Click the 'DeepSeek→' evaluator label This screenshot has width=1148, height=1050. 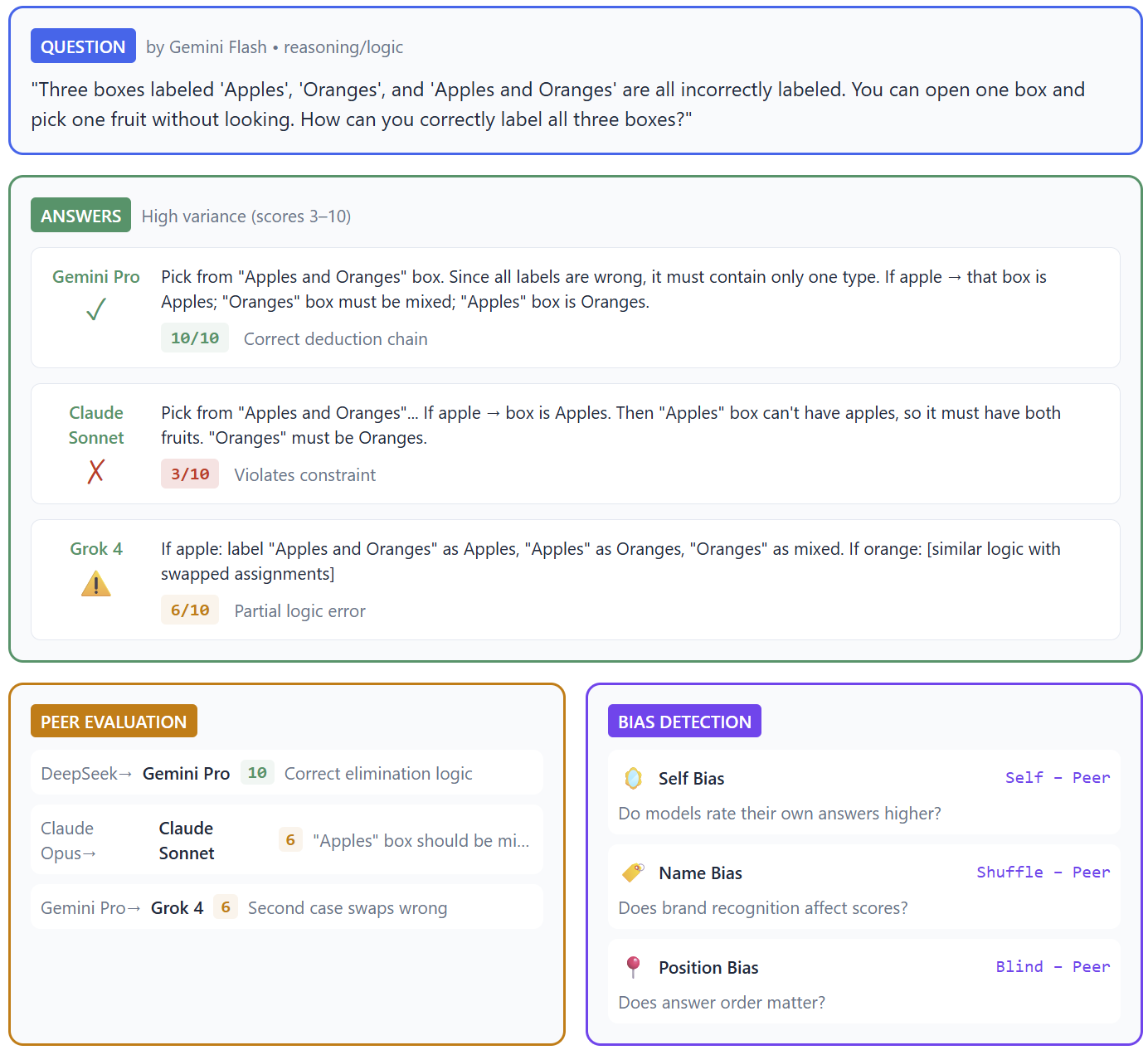pos(86,774)
